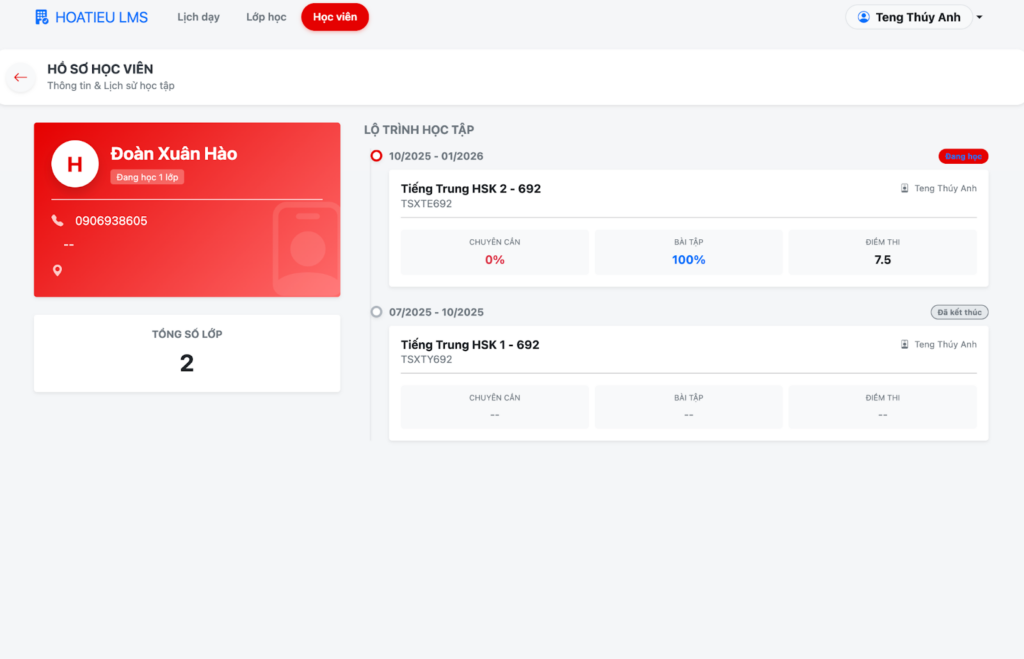Click the Đã kết thúc status badge

(959, 312)
